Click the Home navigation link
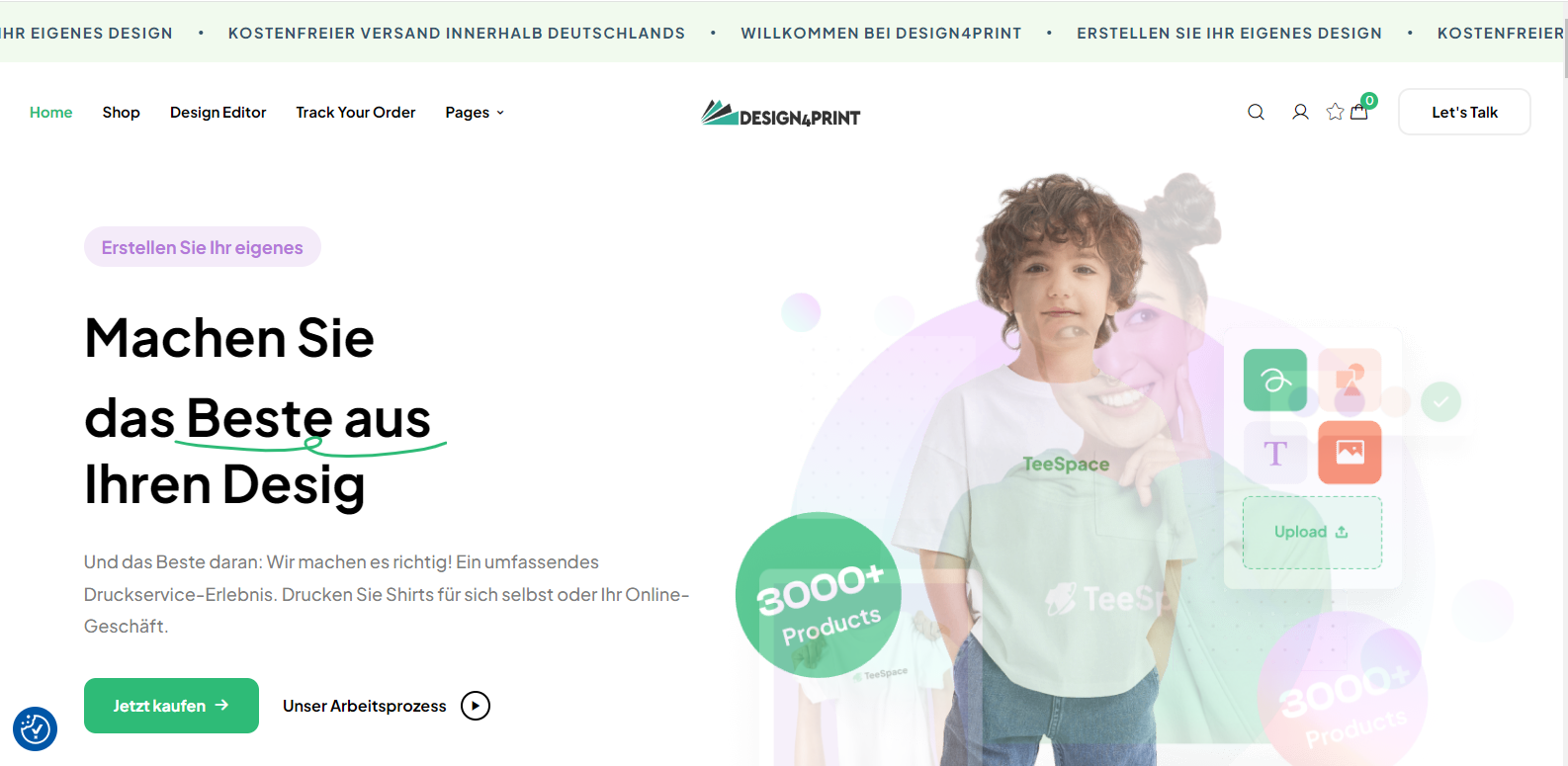 coord(50,113)
